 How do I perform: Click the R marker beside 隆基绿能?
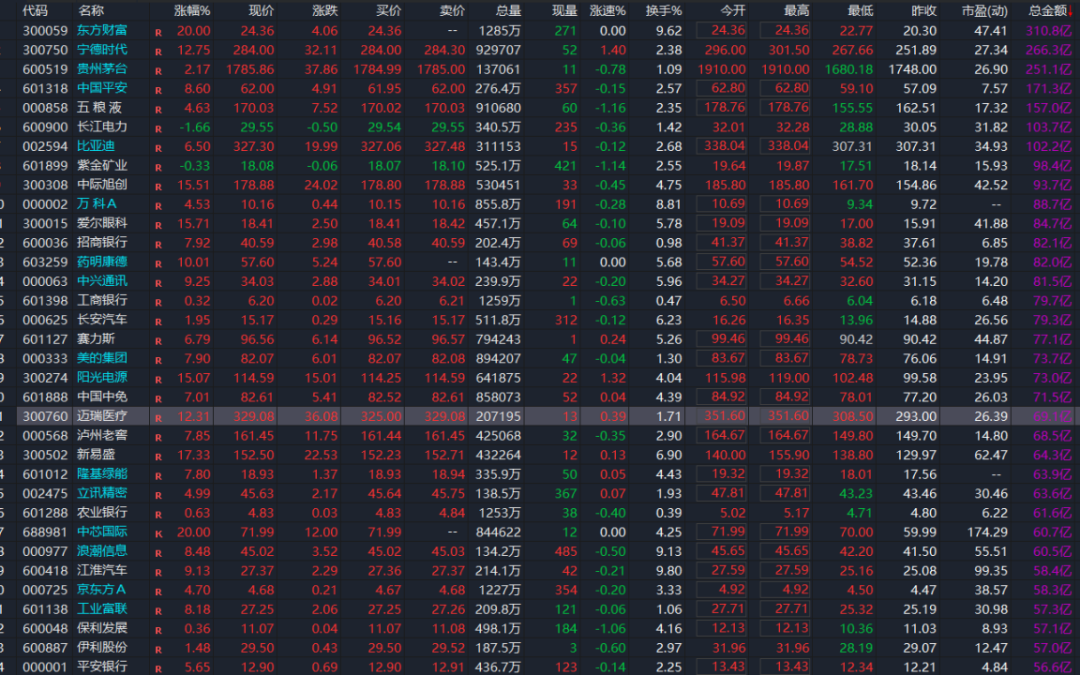(x=158, y=475)
